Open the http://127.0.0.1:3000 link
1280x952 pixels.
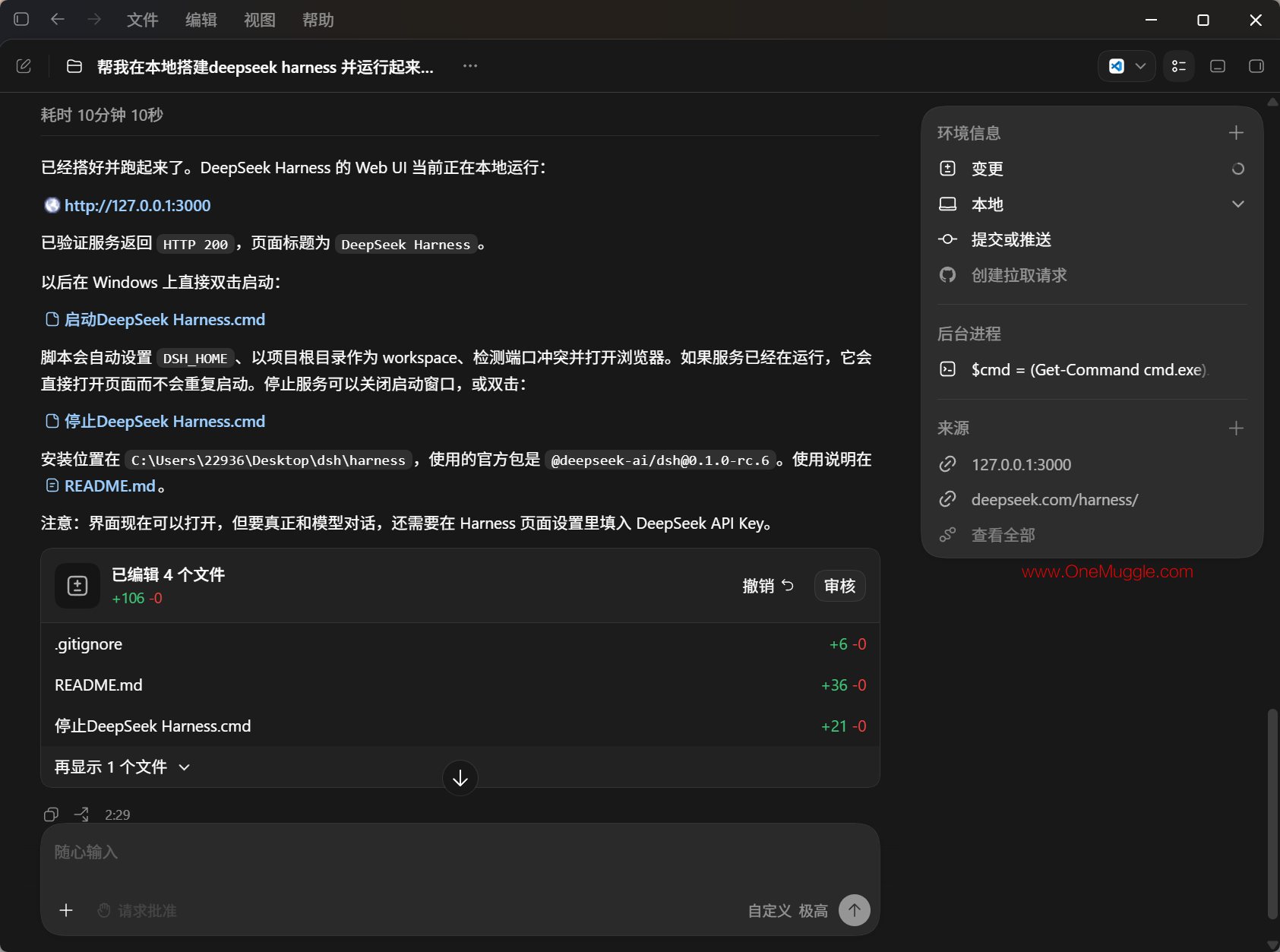click(137, 205)
